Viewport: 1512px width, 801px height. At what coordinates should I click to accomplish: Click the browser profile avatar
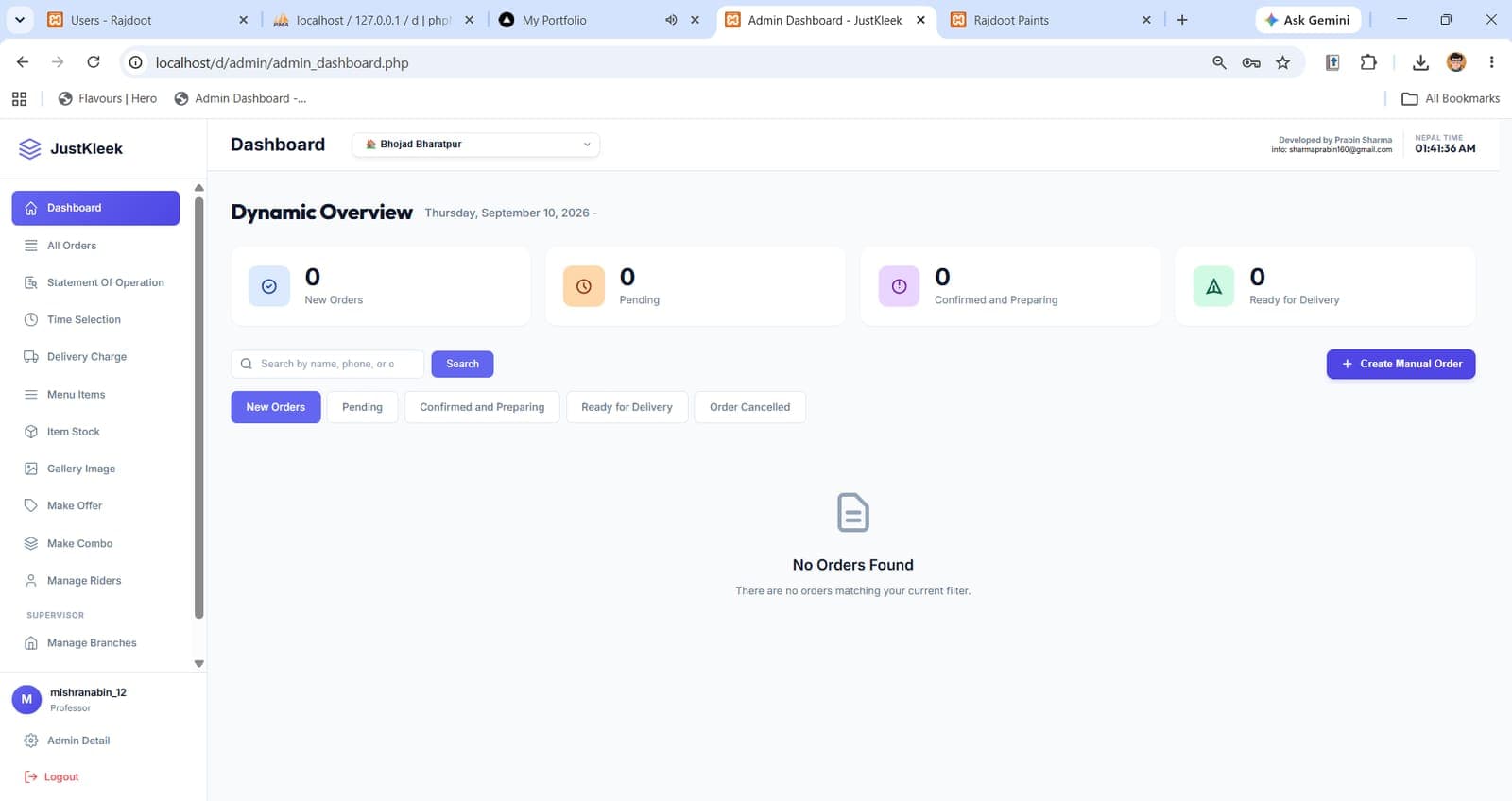pyautogui.click(x=1456, y=62)
